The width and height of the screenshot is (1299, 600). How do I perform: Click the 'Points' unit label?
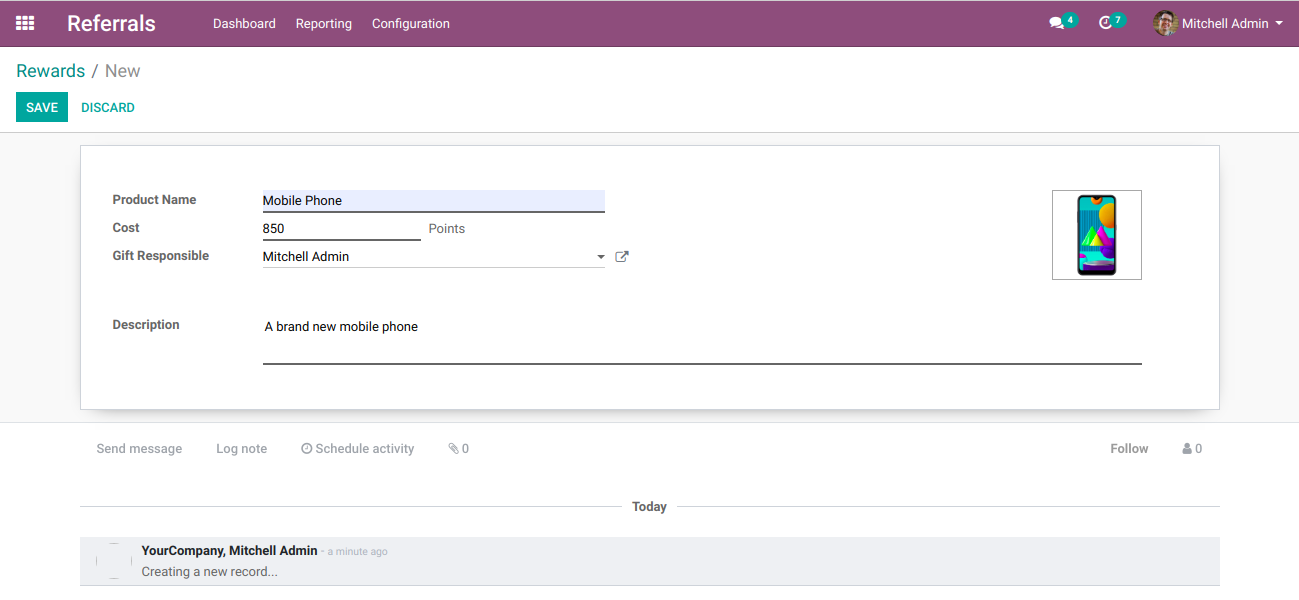tap(447, 229)
